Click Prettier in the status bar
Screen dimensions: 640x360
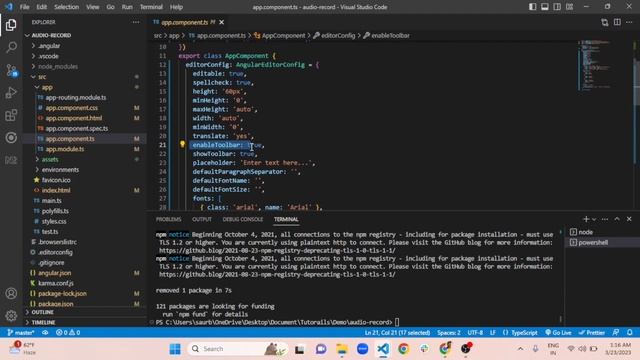coord(591,332)
